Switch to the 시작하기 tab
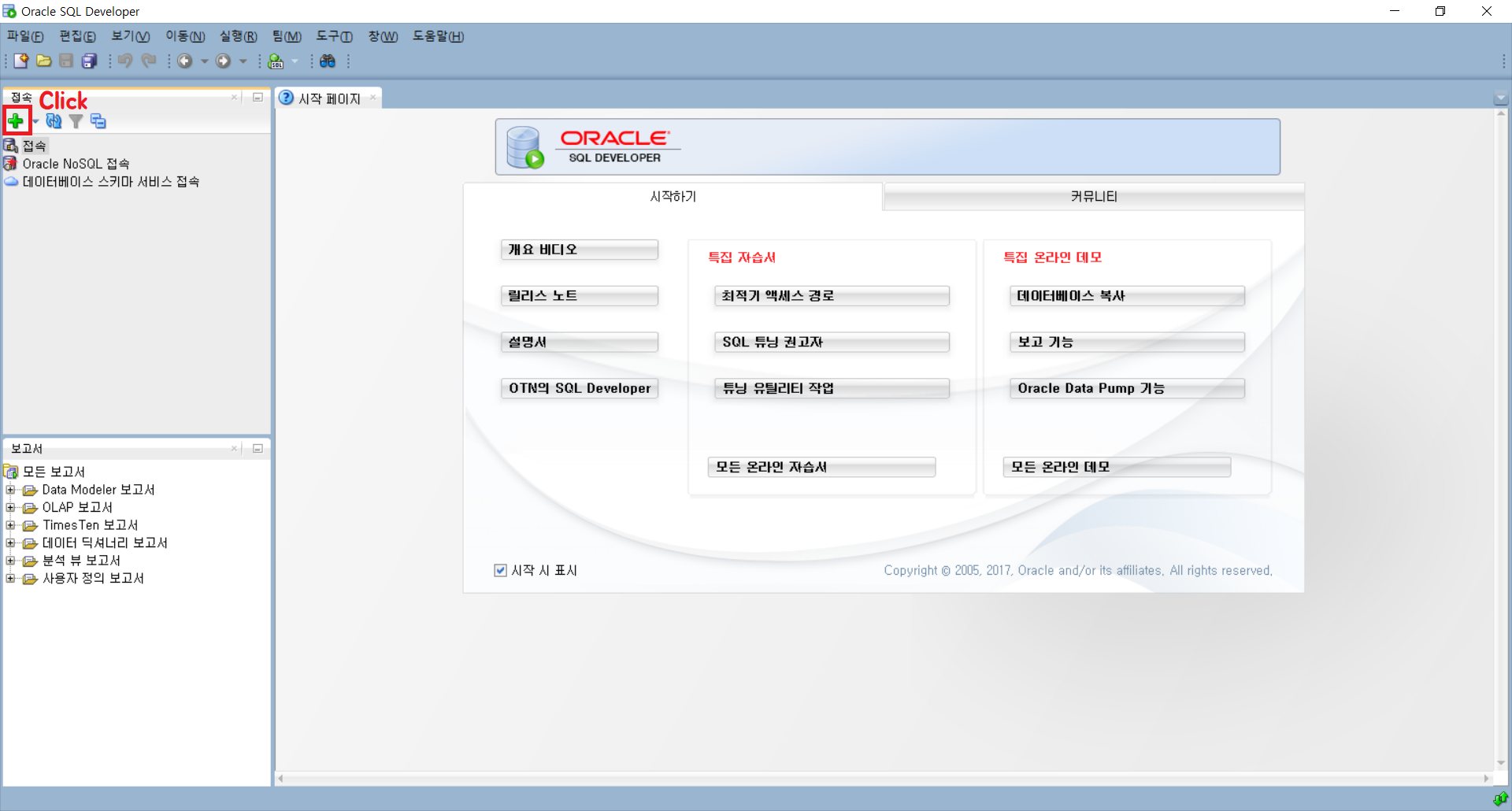Viewport: 1512px width, 811px height. pyautogui.click(x=673, y=196)
